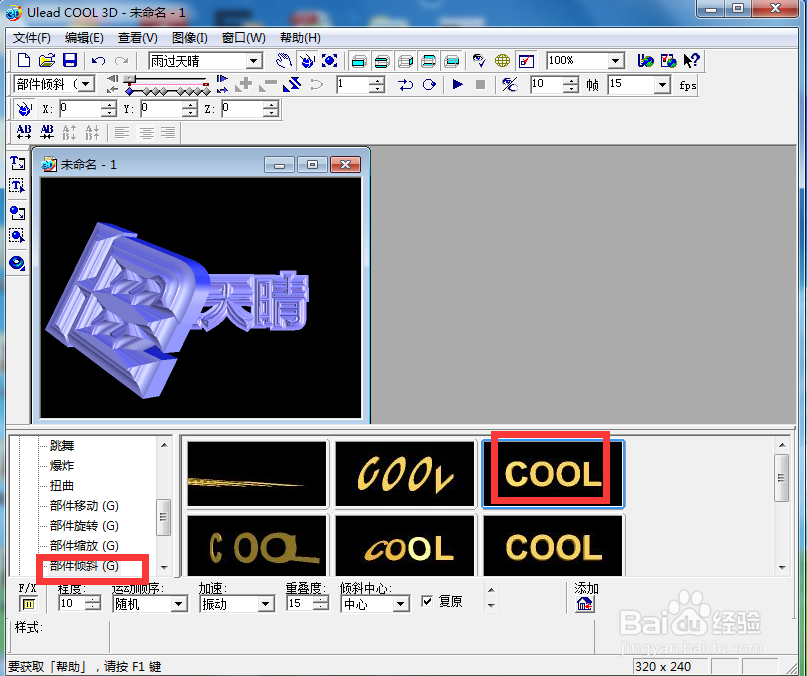
Task: Click the Edit Text tool in sidebar
Action: pyautogui.click(x=17, y=186)
